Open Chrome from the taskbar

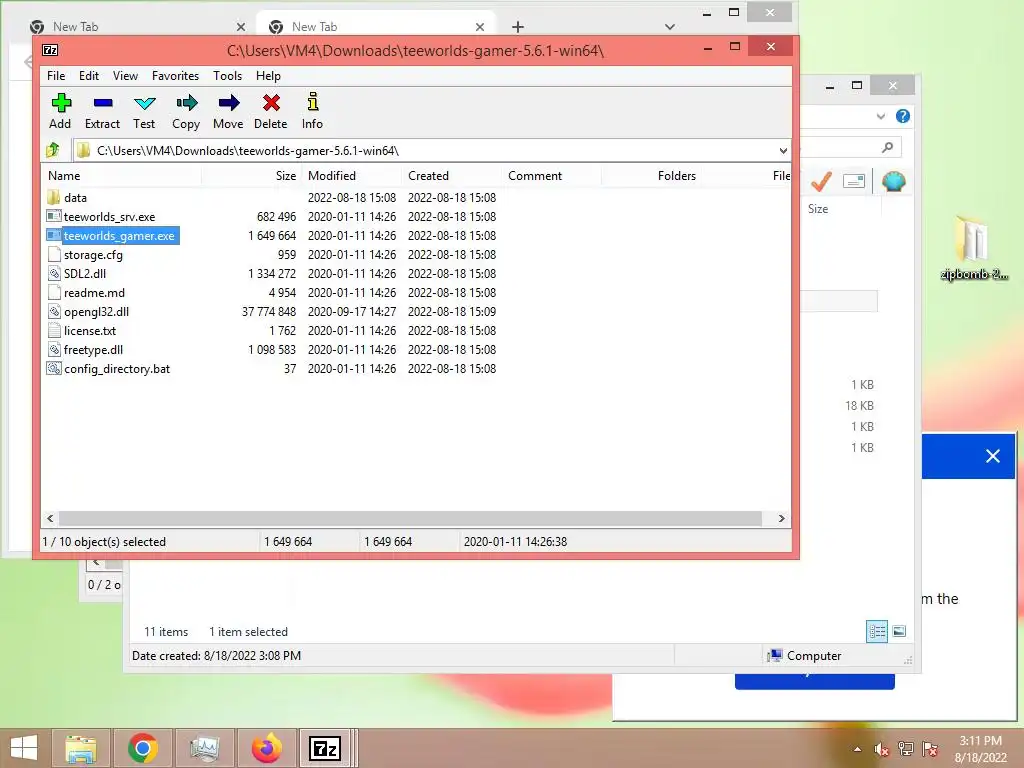(x=143, y=748)
